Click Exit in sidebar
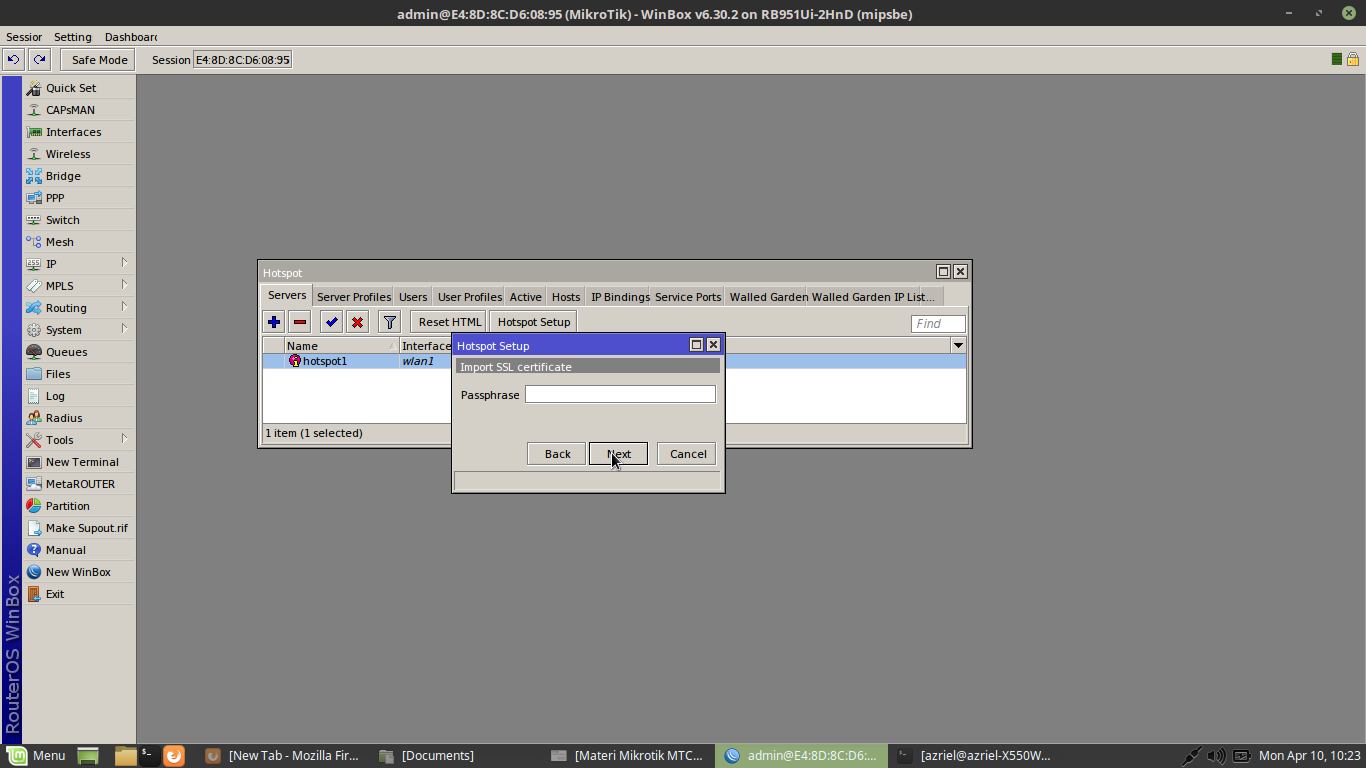This screenshot has height=768, width=1366. click(79, 594)
